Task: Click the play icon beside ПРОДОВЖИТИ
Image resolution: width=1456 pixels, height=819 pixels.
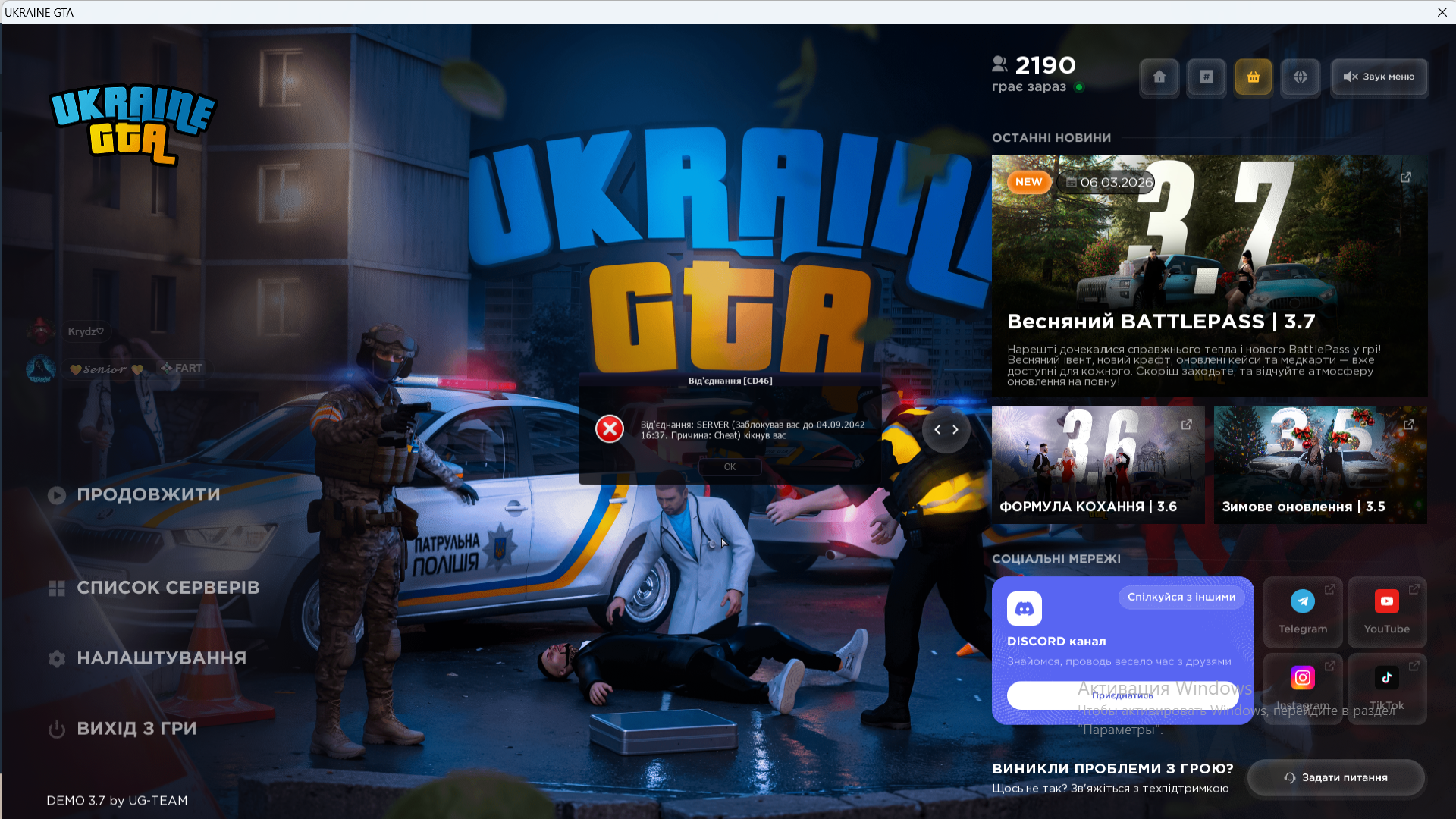Action: point(57,496)
